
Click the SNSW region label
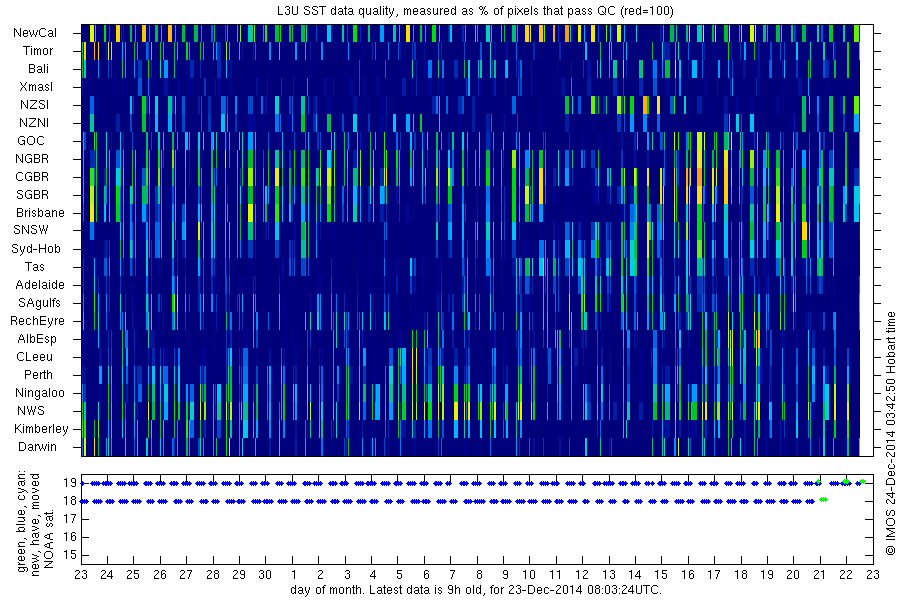pos(31,230)
